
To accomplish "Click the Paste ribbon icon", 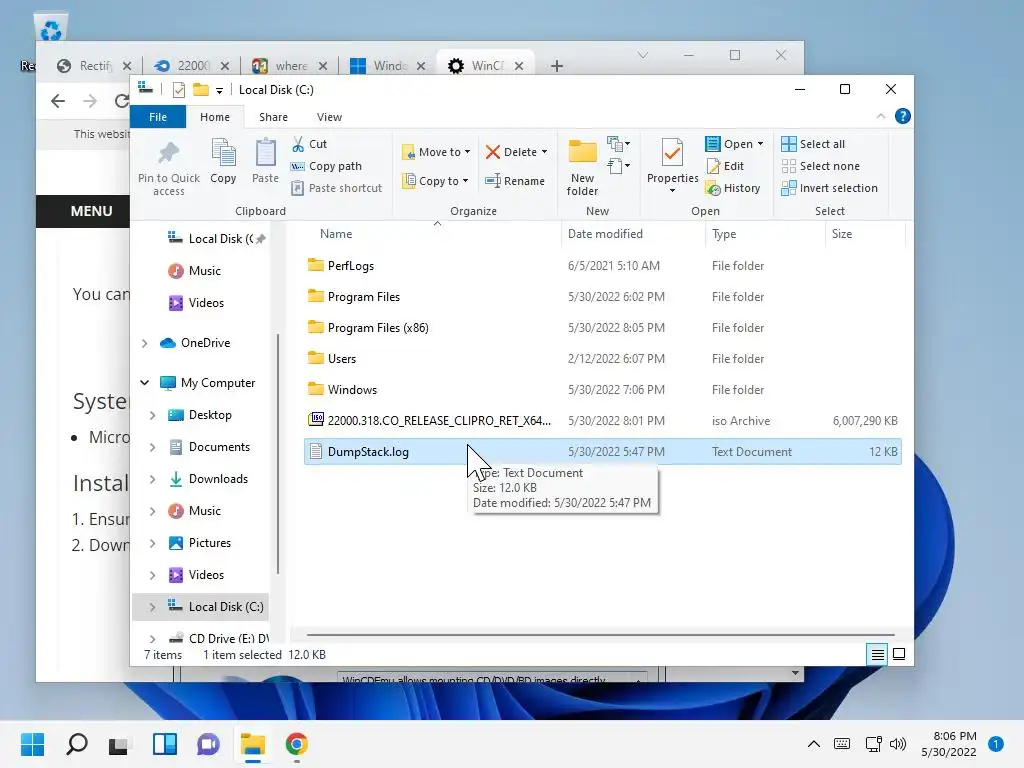I will pos(265,153).
